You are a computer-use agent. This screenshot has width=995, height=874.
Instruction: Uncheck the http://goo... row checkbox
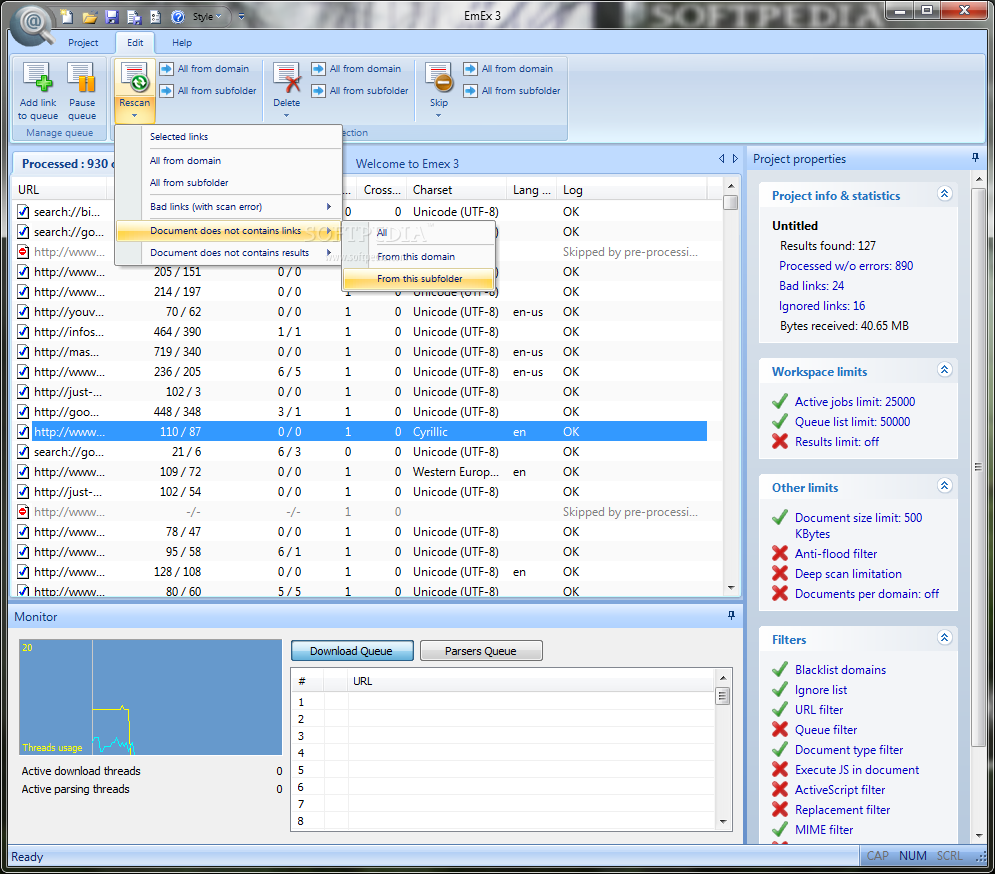coord(23,412)
